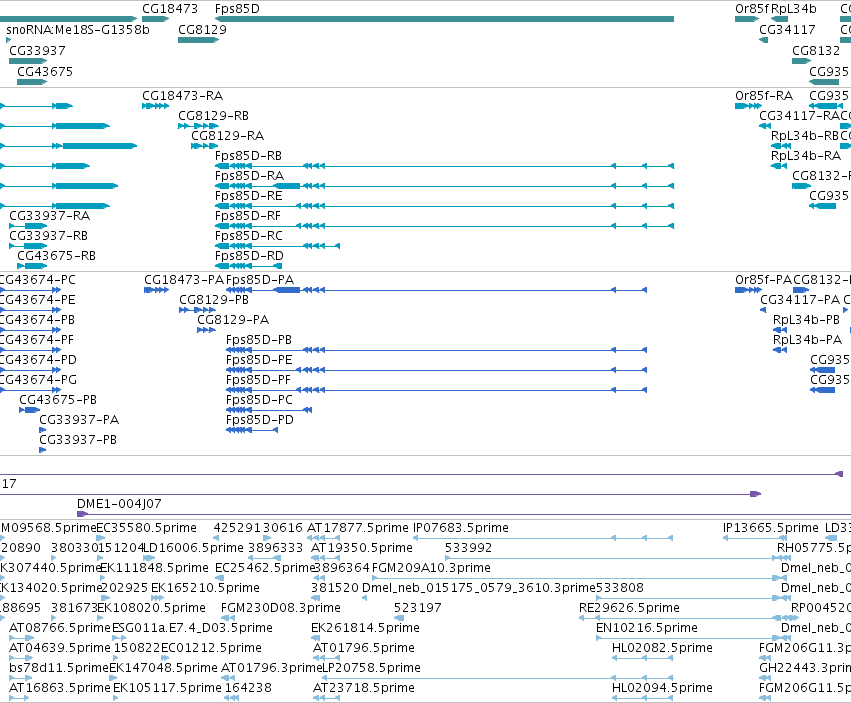Select protein CG43674-PE
Viewport: 851px width, 703px height.
point(36,300)
